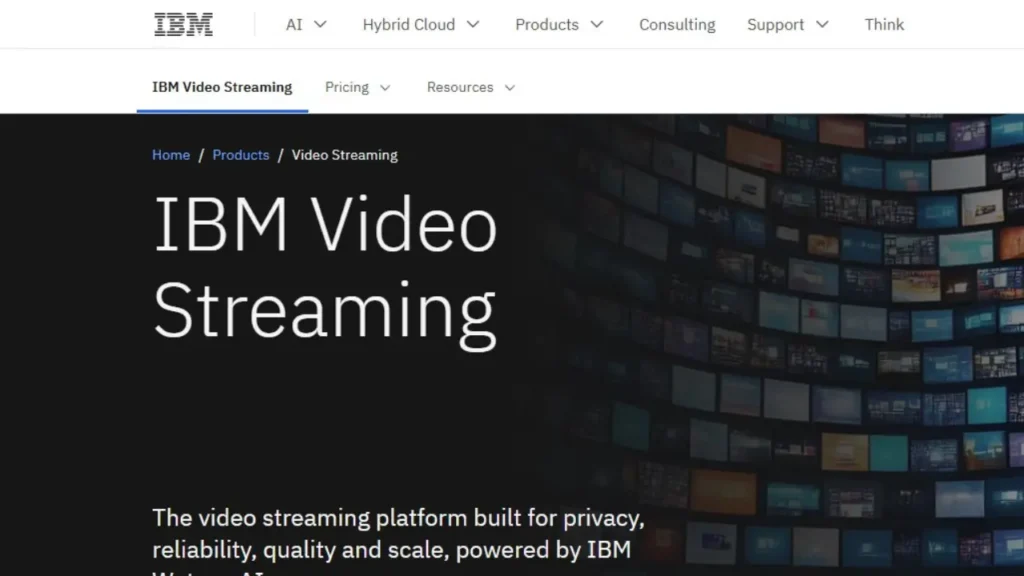Open the Resources submenu

pyautogui.click(x=471, y=88)
